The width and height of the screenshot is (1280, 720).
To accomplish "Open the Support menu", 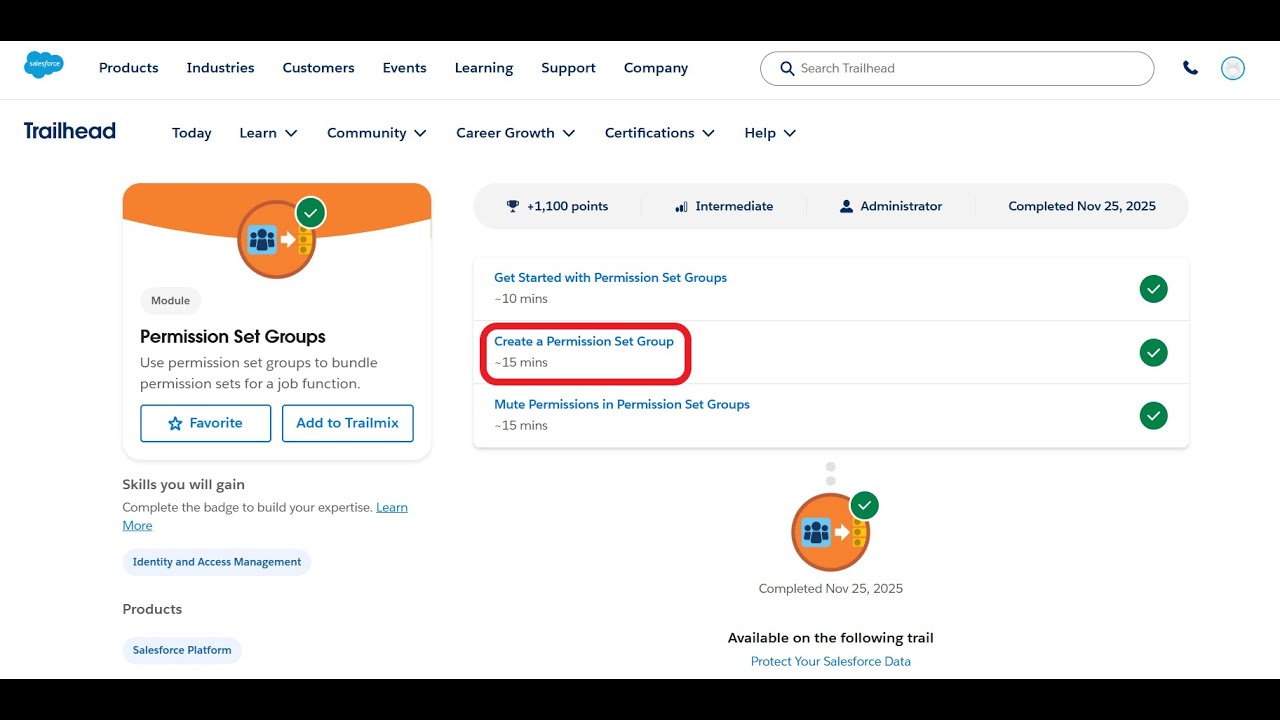I will coord(568,68).
